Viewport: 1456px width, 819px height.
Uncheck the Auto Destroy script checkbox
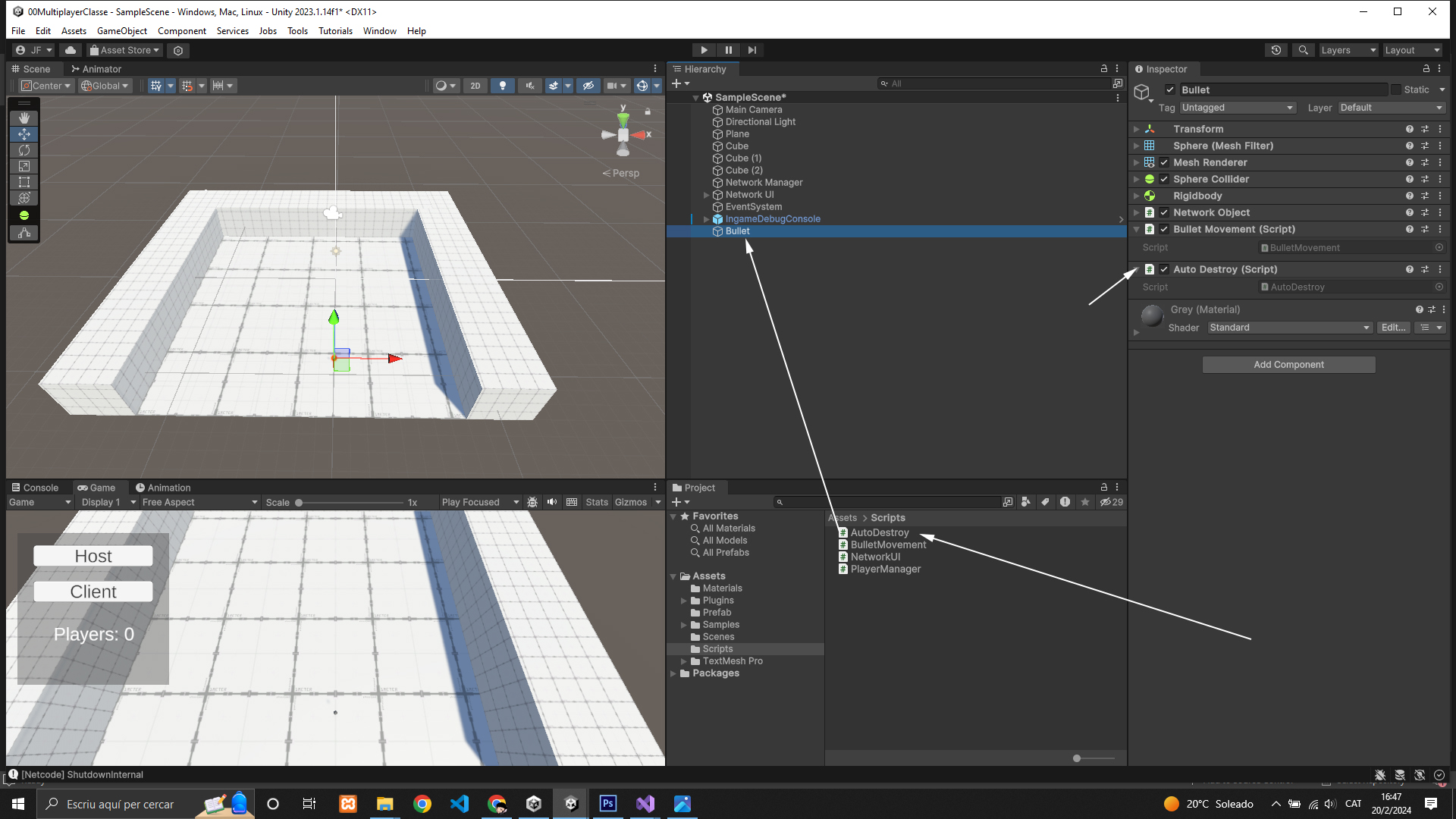(1164, 269)
